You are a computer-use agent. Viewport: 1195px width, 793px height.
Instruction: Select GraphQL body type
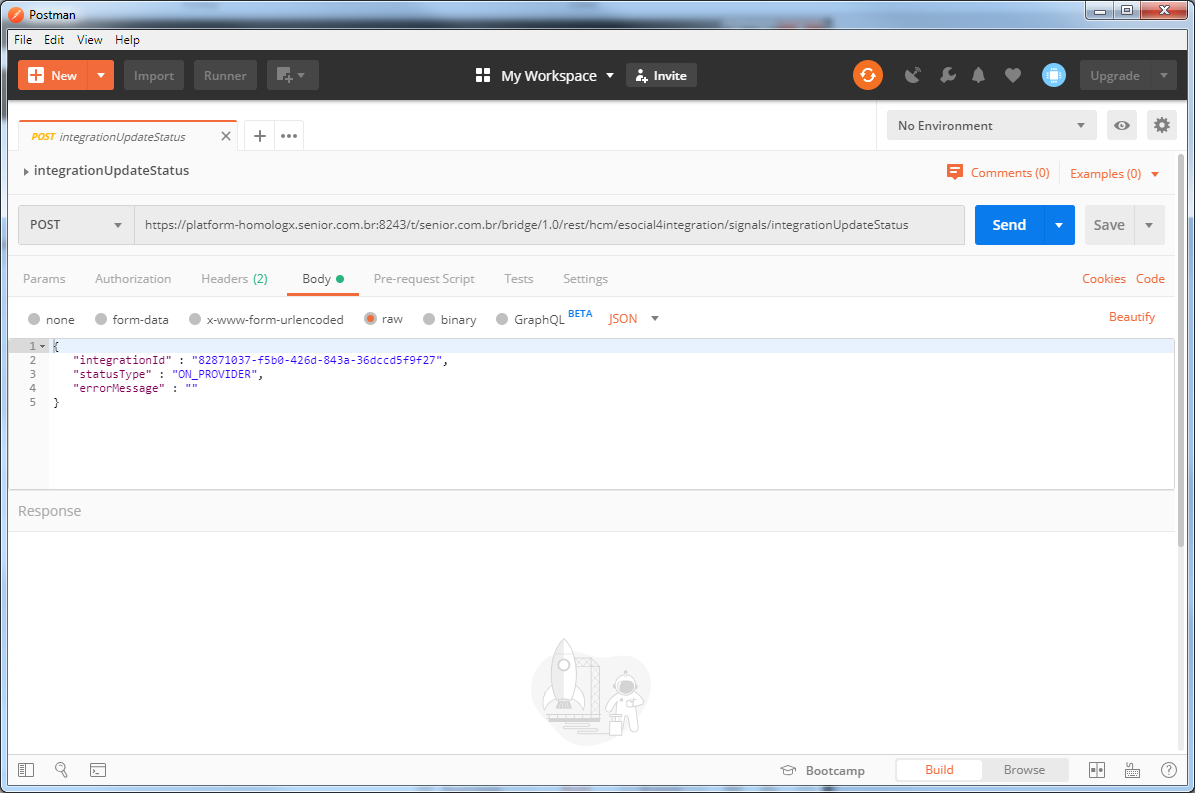(502, 319)
